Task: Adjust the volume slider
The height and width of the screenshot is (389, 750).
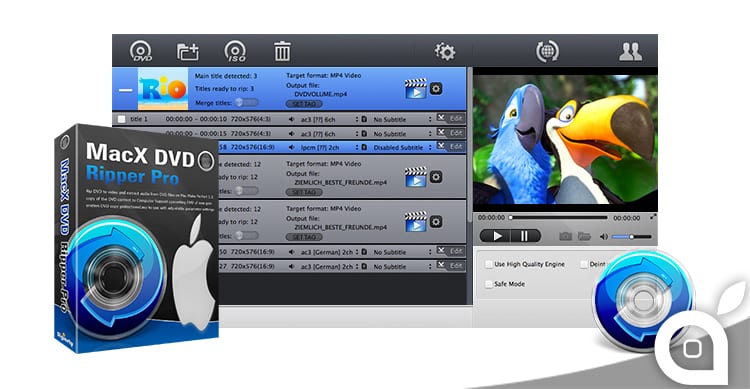Action: [x=631, y=236]
